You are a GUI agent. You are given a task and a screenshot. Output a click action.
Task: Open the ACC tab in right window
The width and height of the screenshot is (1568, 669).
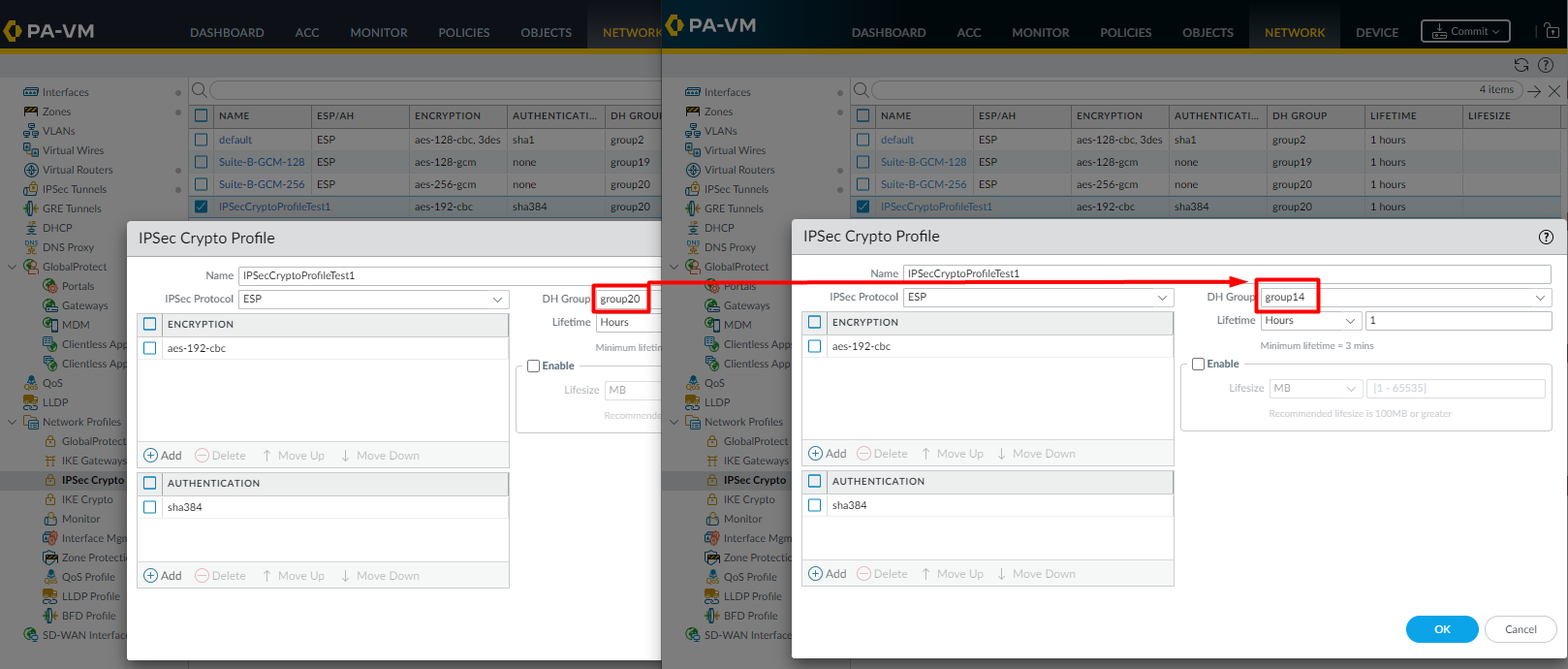969,32
